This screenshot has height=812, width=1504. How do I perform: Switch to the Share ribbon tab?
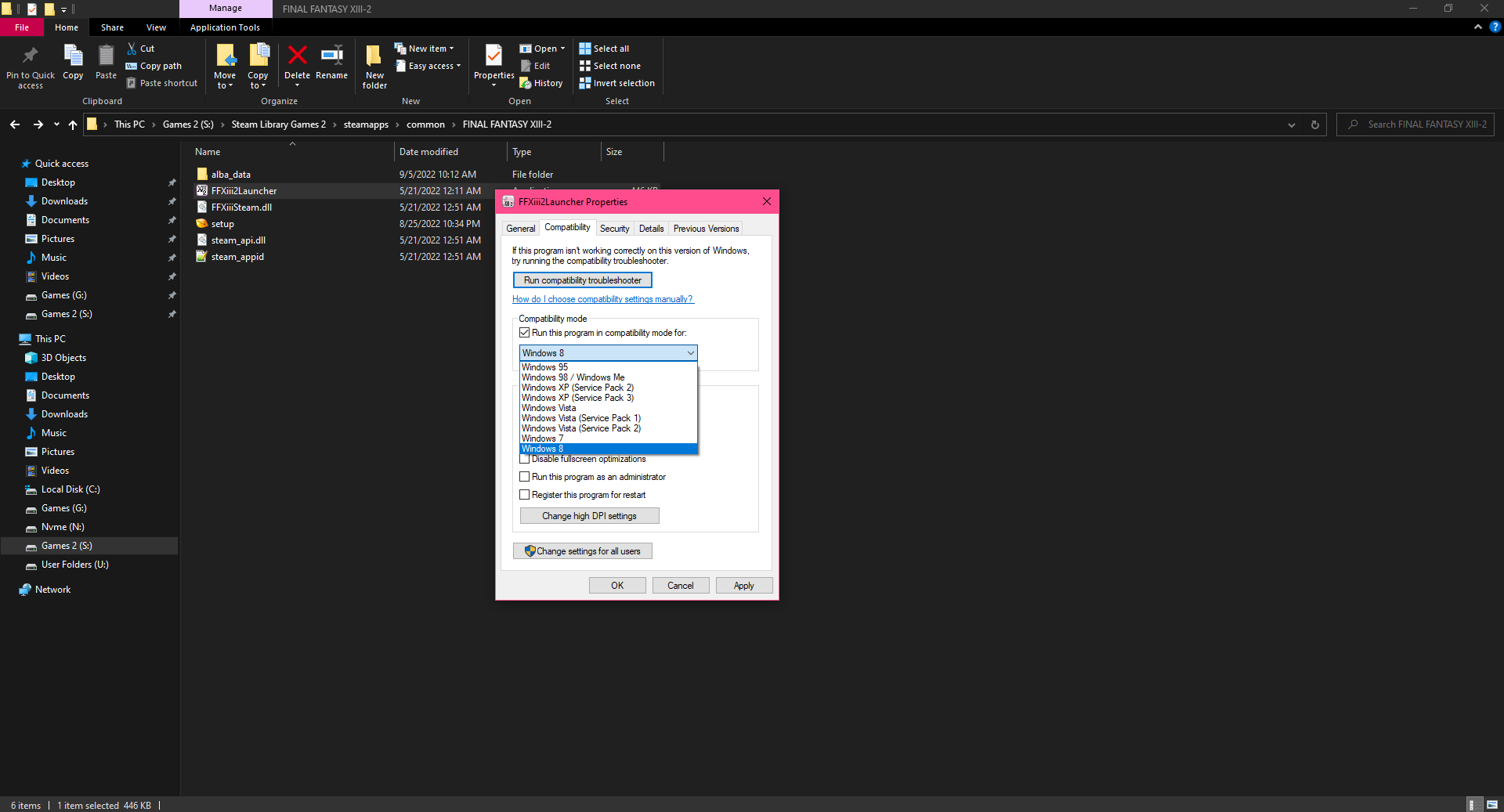pyautogui.click(x=112, y=27)
